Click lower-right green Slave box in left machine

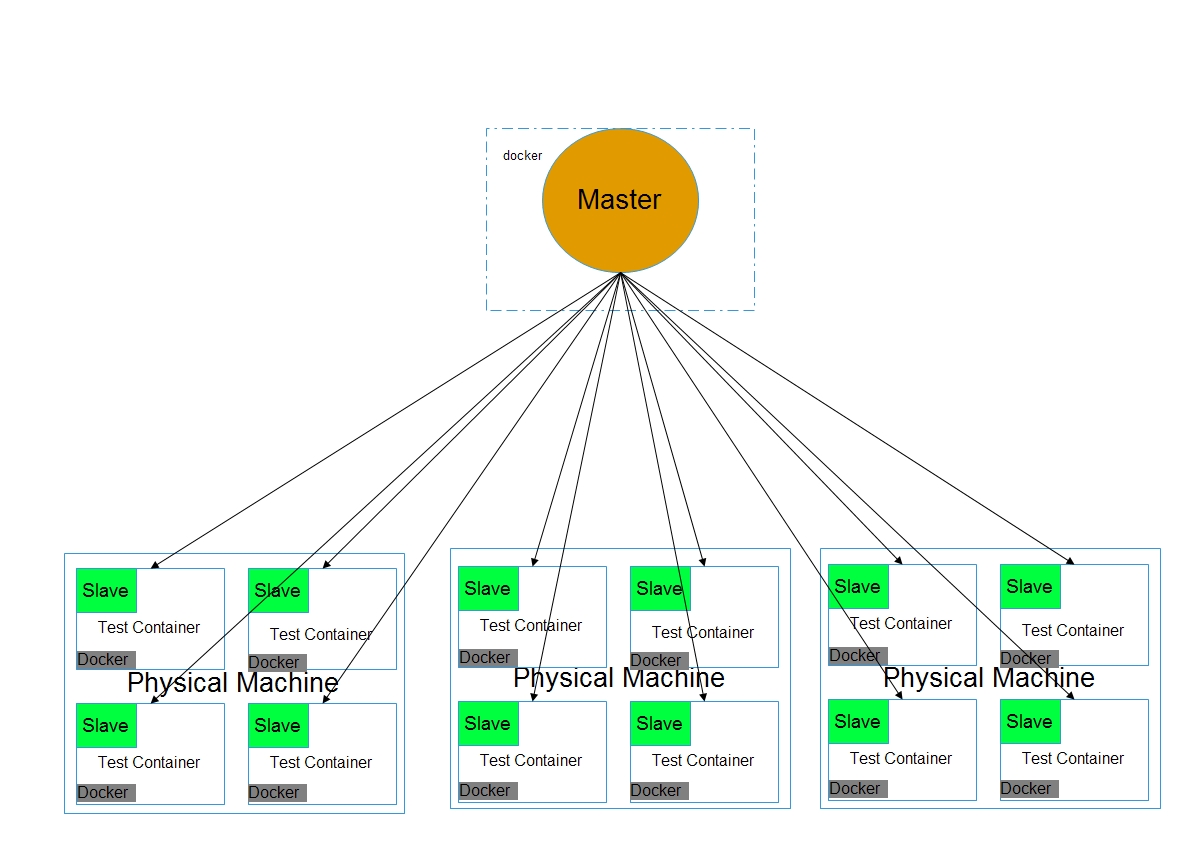(x=278, y=725)
